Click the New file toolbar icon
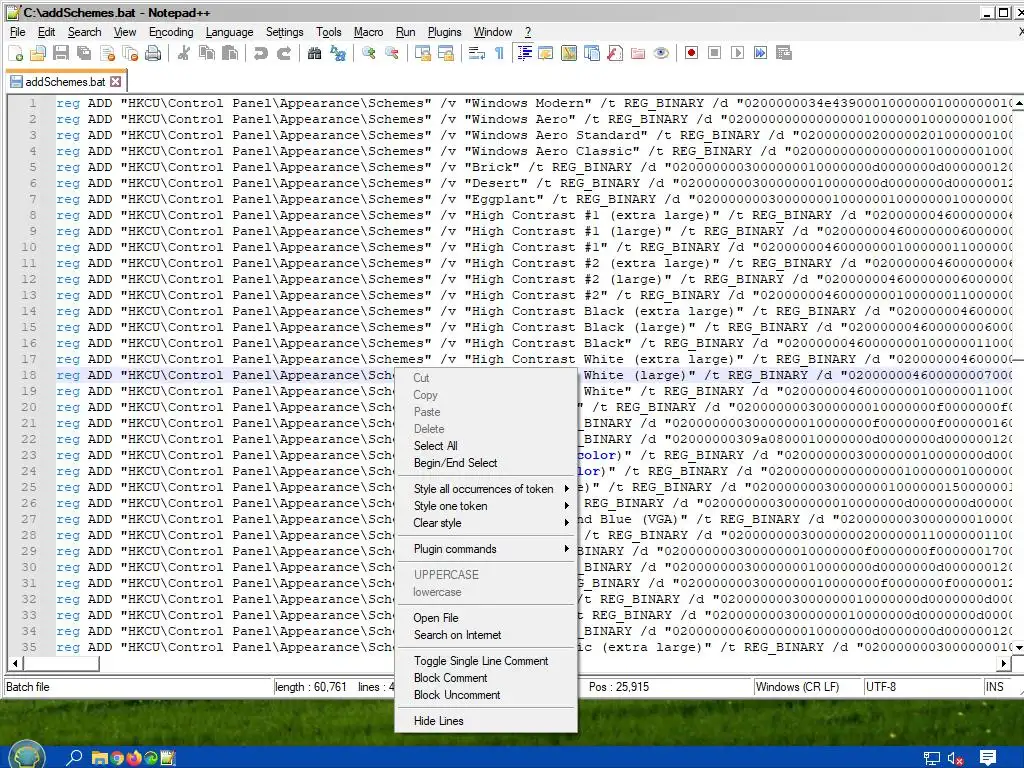Screen dimensions: 1024x768 tap(16, 54)
